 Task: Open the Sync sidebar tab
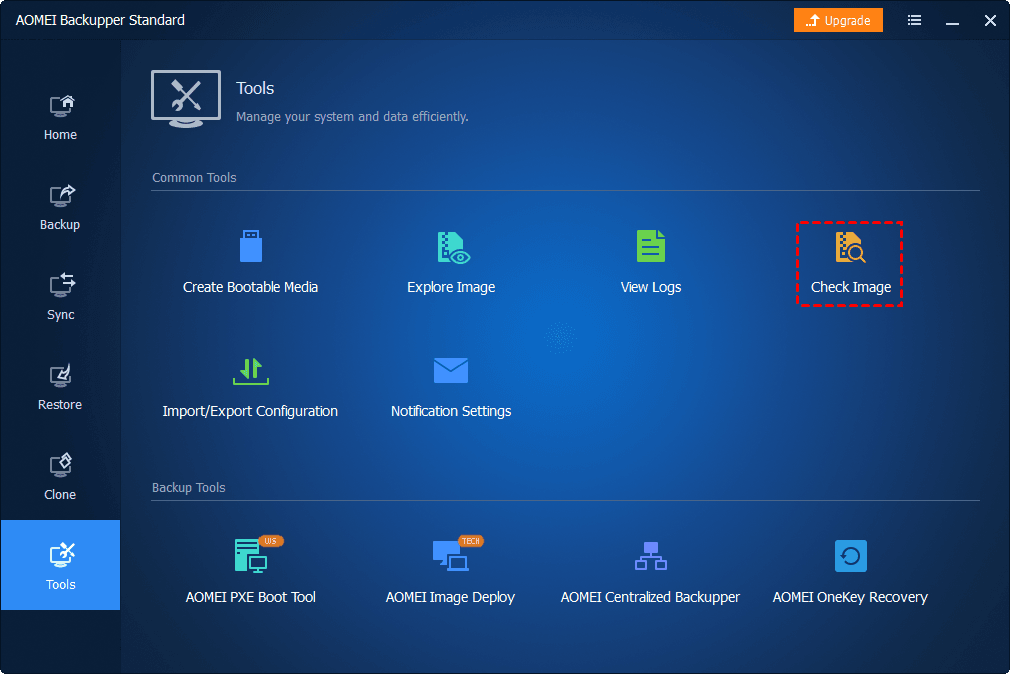(61, 297)
